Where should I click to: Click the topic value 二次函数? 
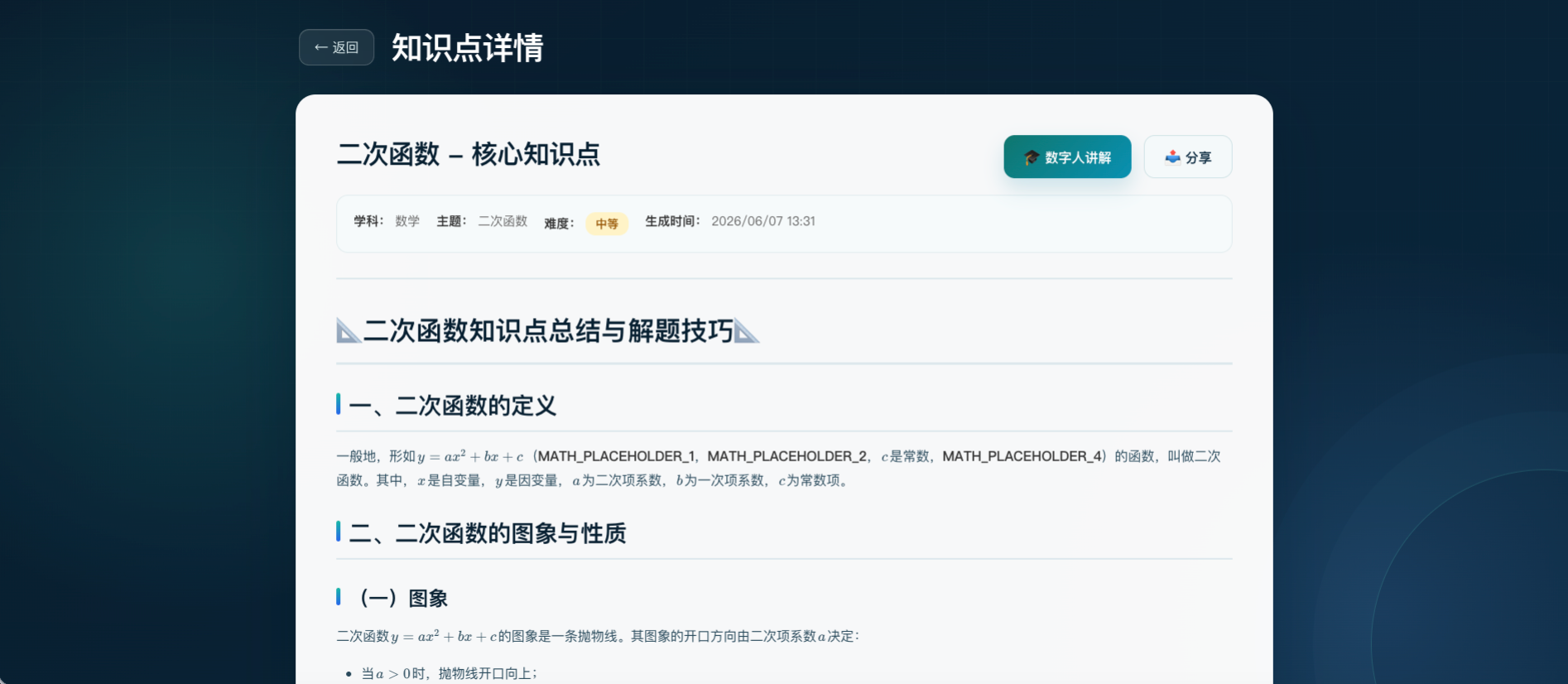coord(503,221)
